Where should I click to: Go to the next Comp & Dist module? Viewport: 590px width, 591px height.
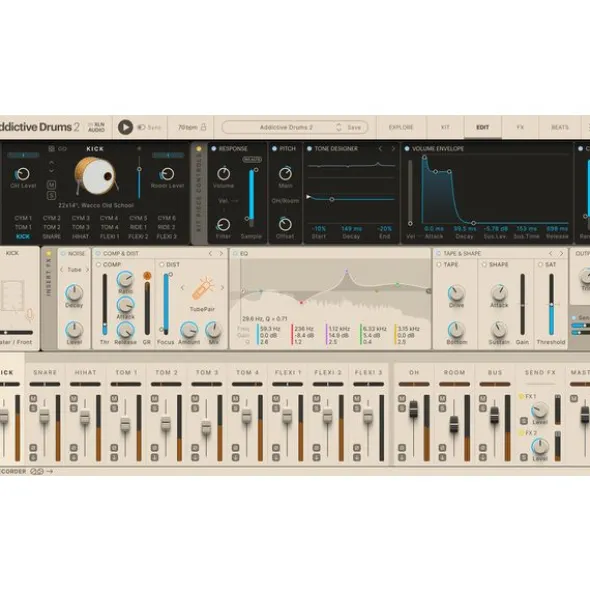point(221,254)
